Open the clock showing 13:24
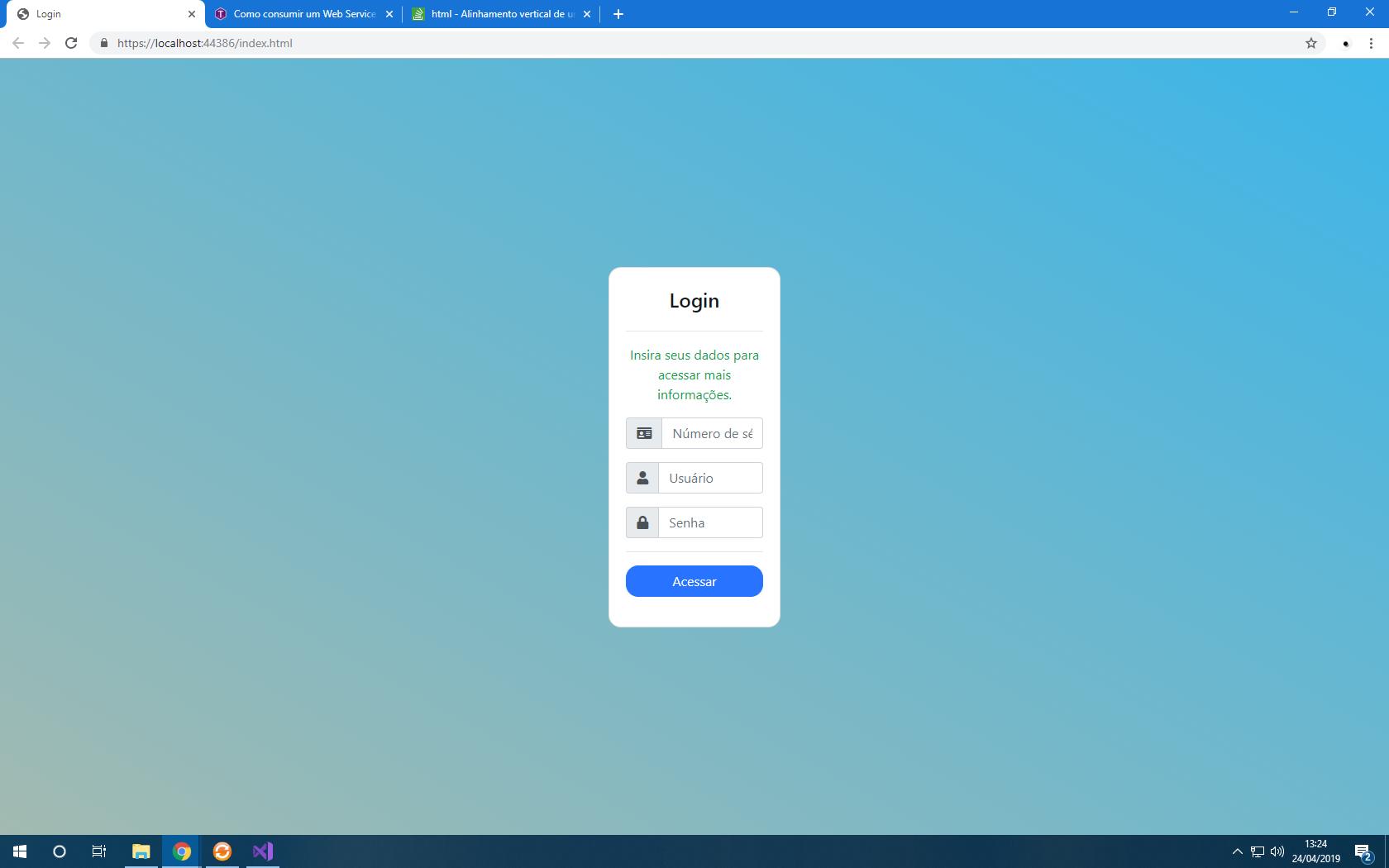This screenshot has height=868, width=1389. click(x=1316, y=851)
